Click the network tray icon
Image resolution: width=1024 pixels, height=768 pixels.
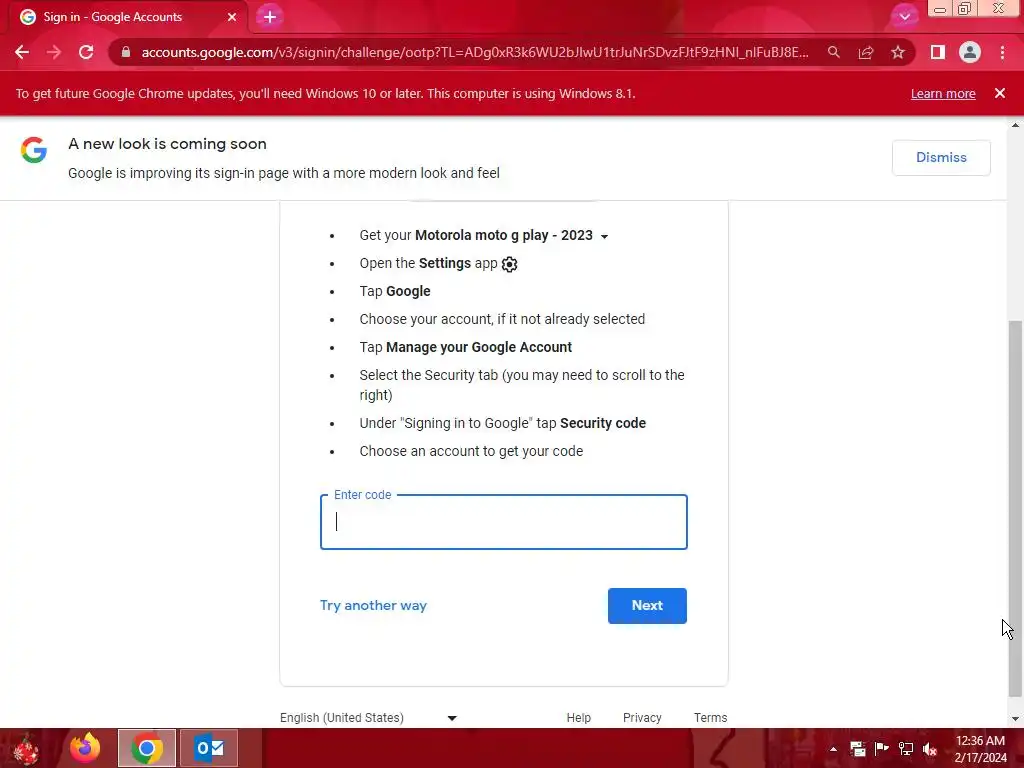pyautogui.click(x=906, y=748)
